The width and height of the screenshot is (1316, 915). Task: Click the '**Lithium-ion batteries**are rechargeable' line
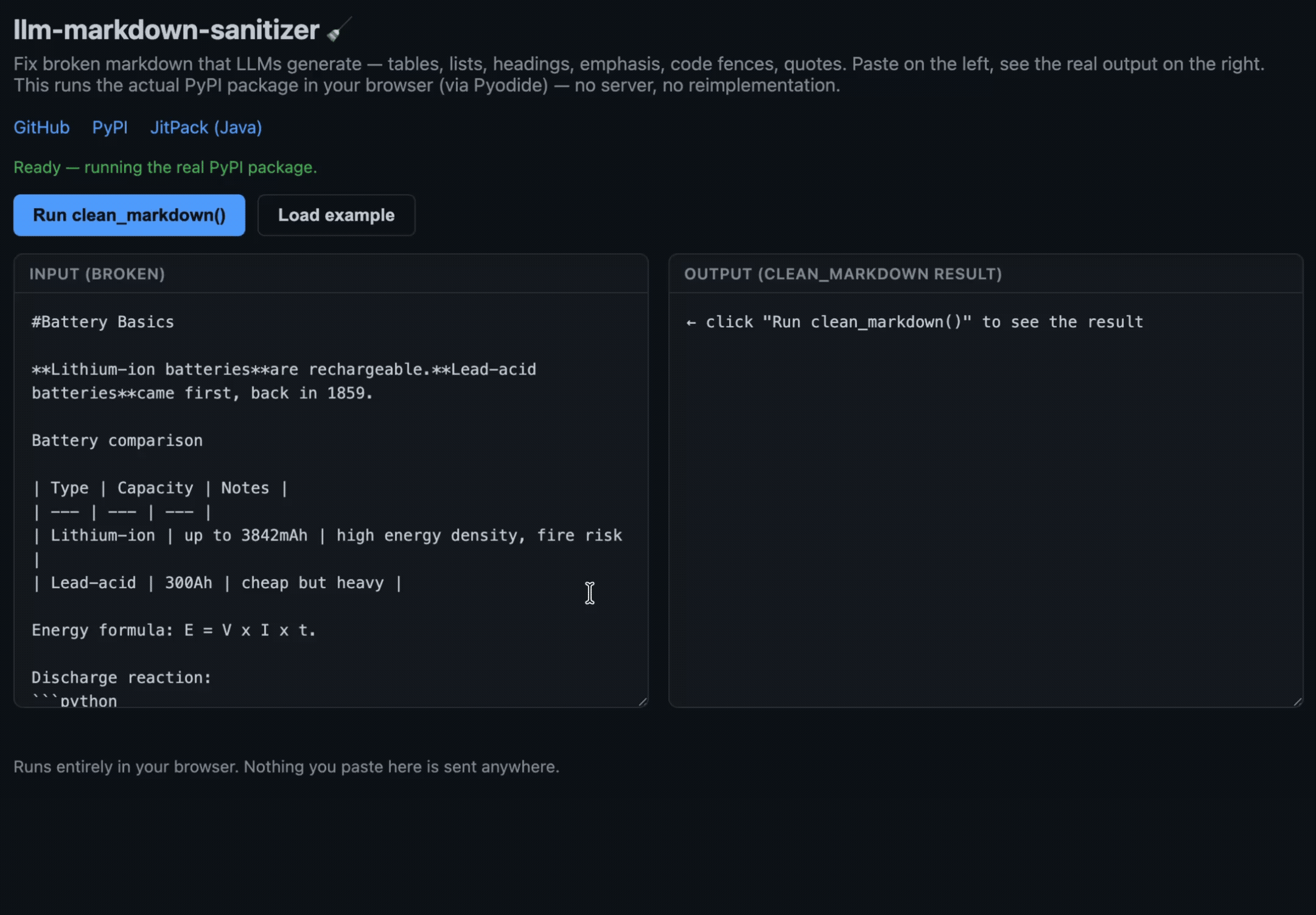[284, 369]
